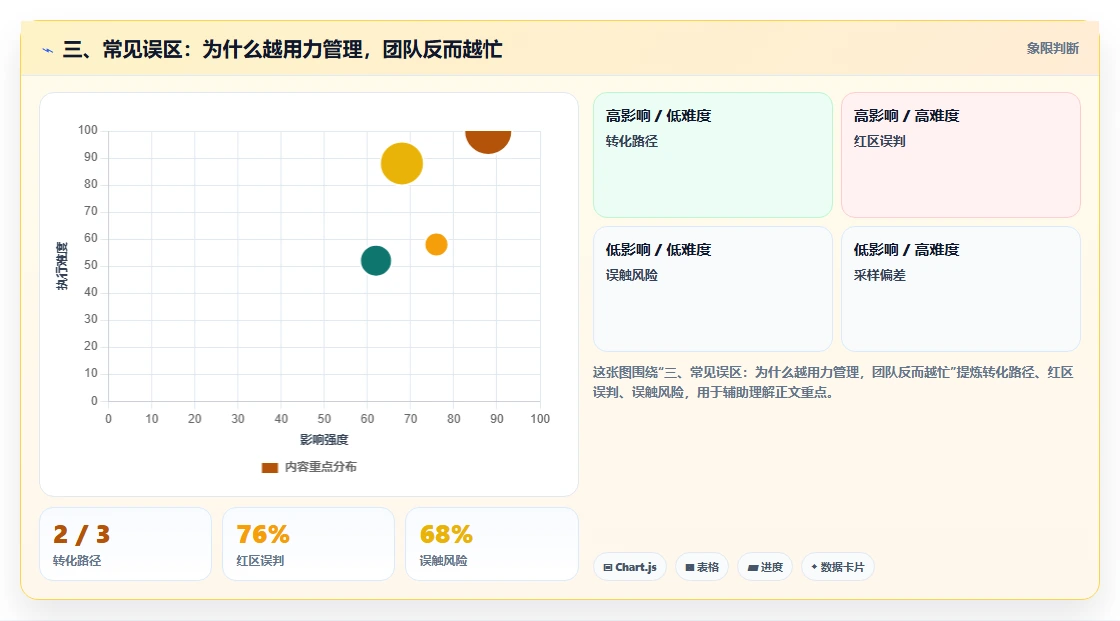The image size is (1120, 621).
Task: Click the 进度 chip's progress icon
Action: click(753, 567)
